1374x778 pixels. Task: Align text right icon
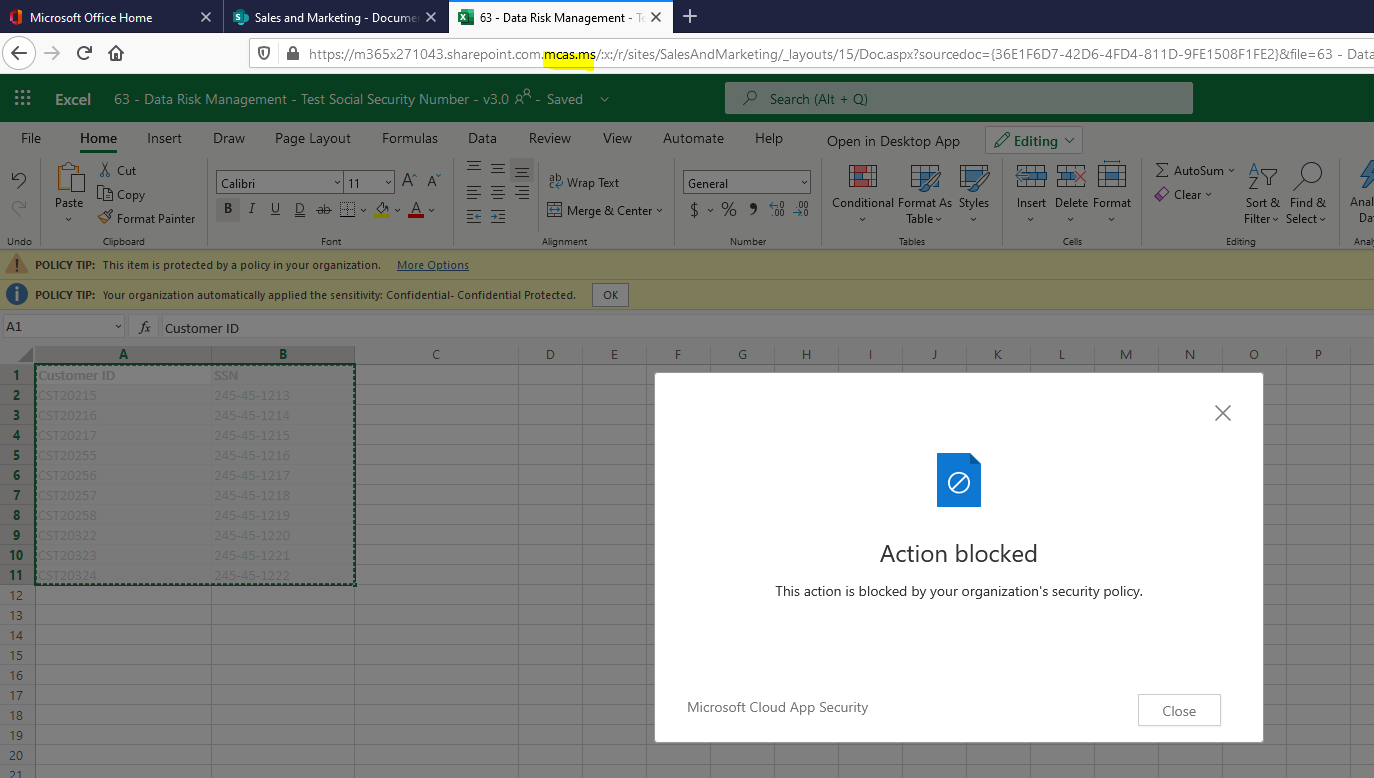[522, 192]
